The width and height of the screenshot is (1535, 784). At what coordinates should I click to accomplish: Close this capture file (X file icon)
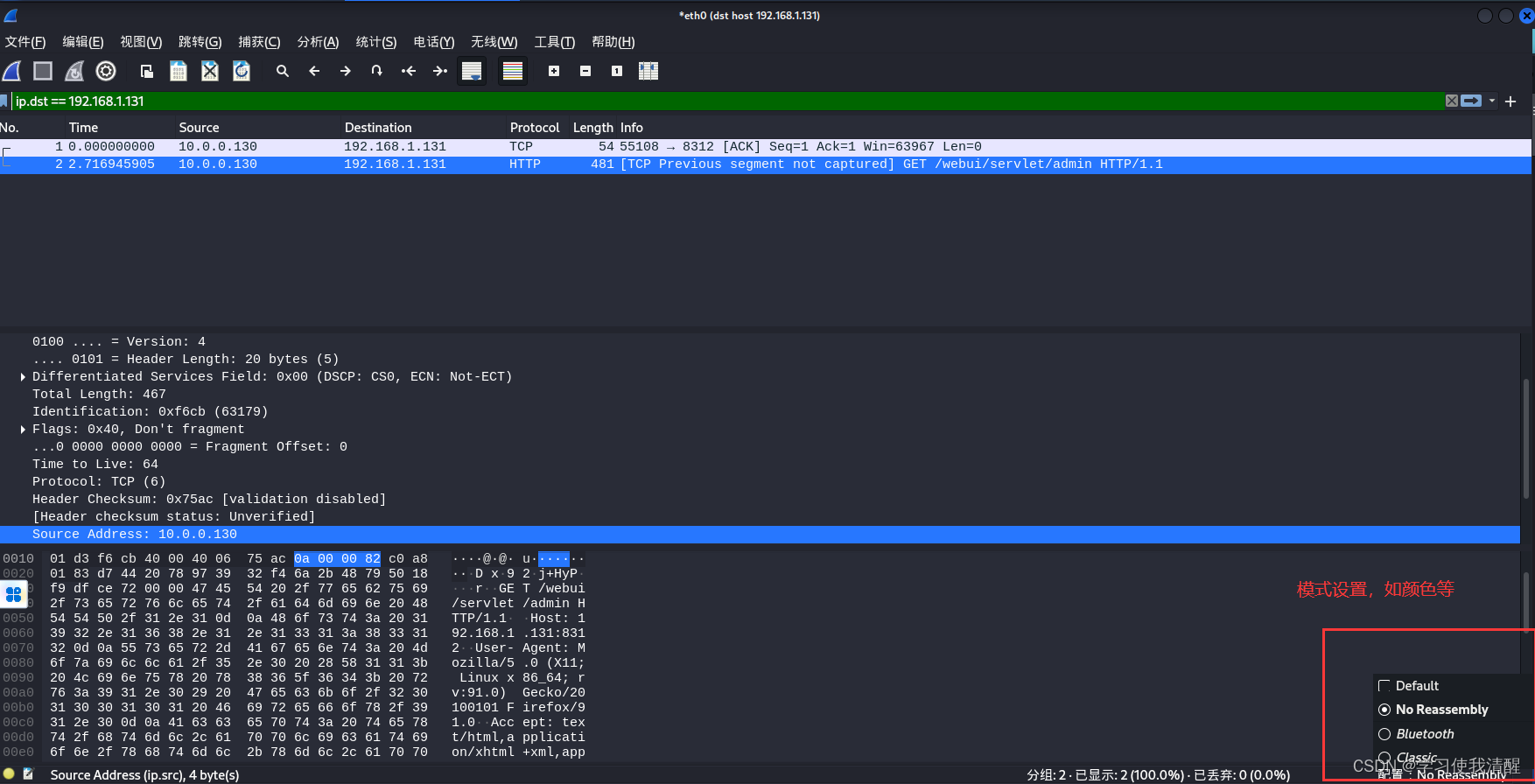(x=210, y=71)
